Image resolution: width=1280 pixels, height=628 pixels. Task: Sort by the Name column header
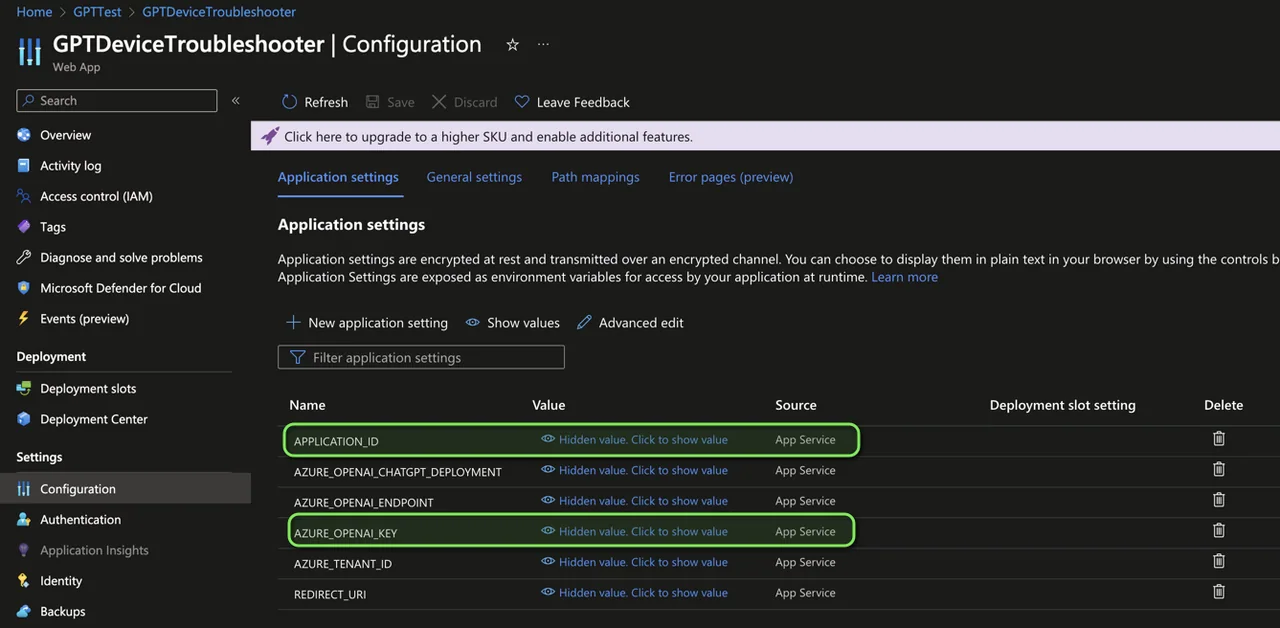click(307, 405)
